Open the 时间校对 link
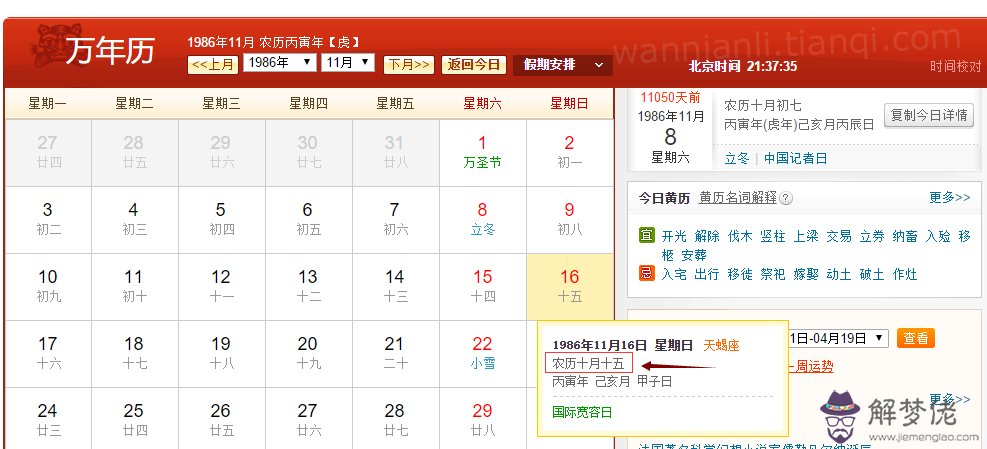Screen dimensions: 987x449 955,67
